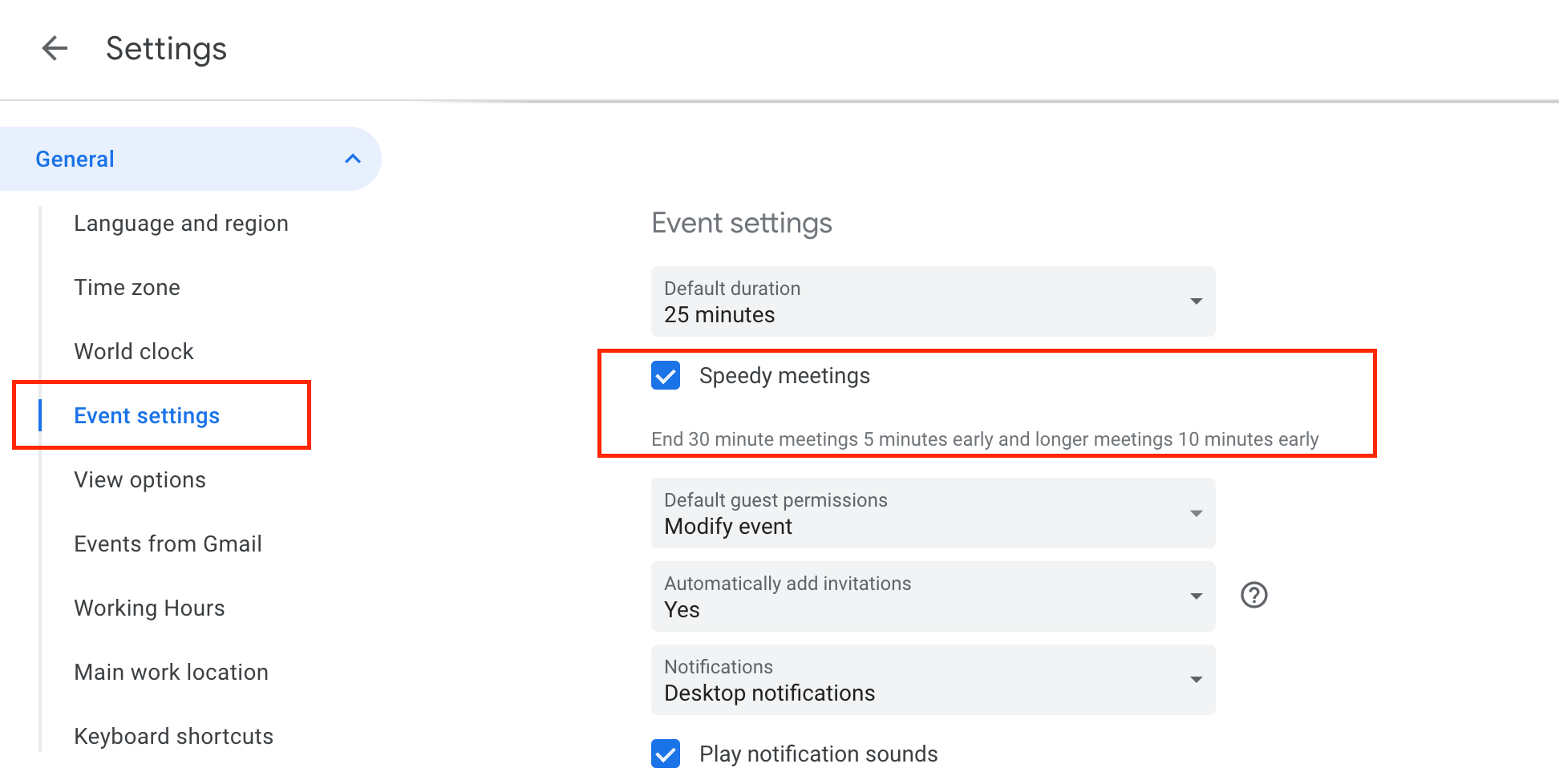Go to Language and region settings
Image resolution: width=1559 pixels, height=784 pixels.
[180, 223]
